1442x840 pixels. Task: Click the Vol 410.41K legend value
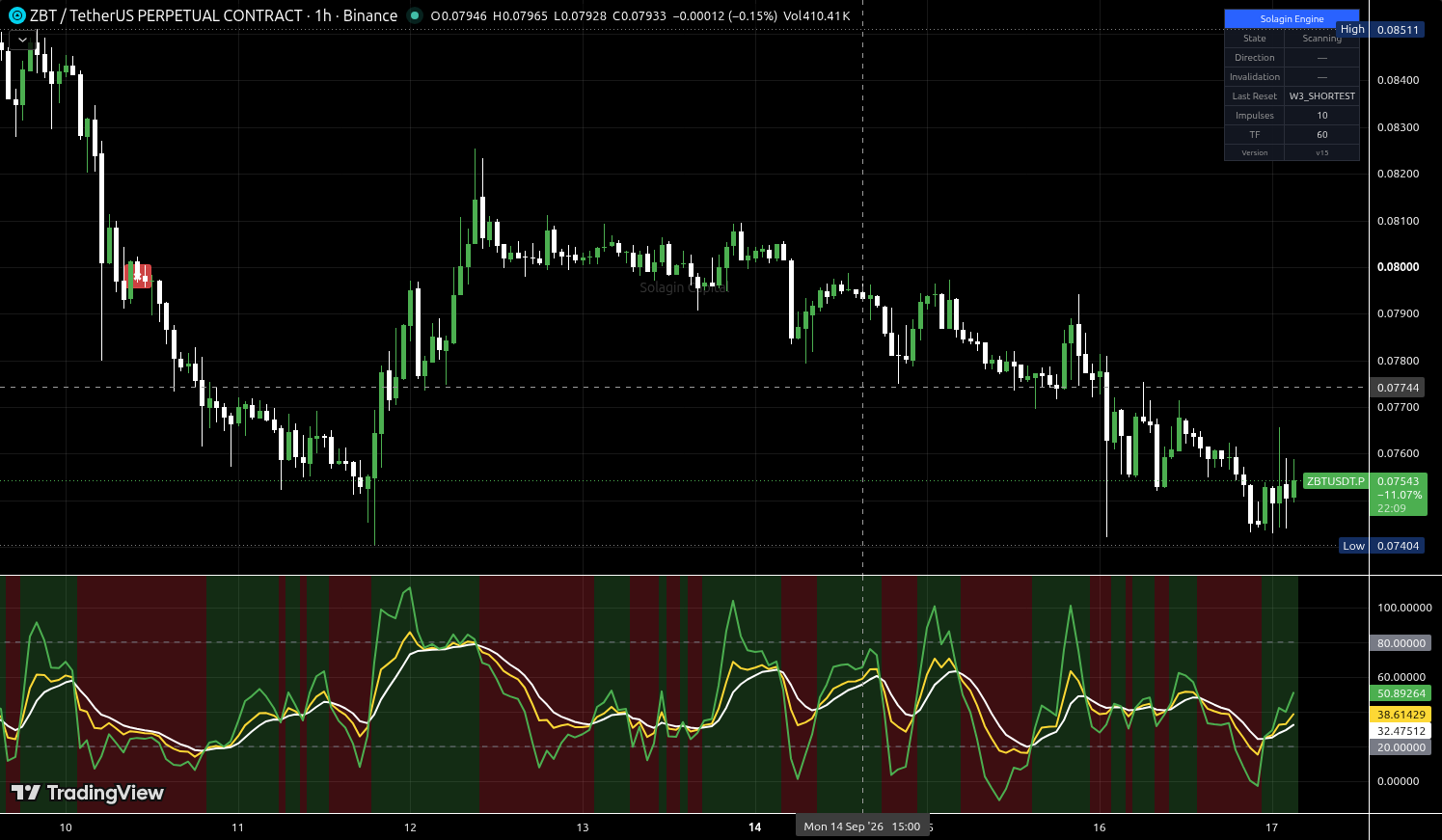click(817, 15)
